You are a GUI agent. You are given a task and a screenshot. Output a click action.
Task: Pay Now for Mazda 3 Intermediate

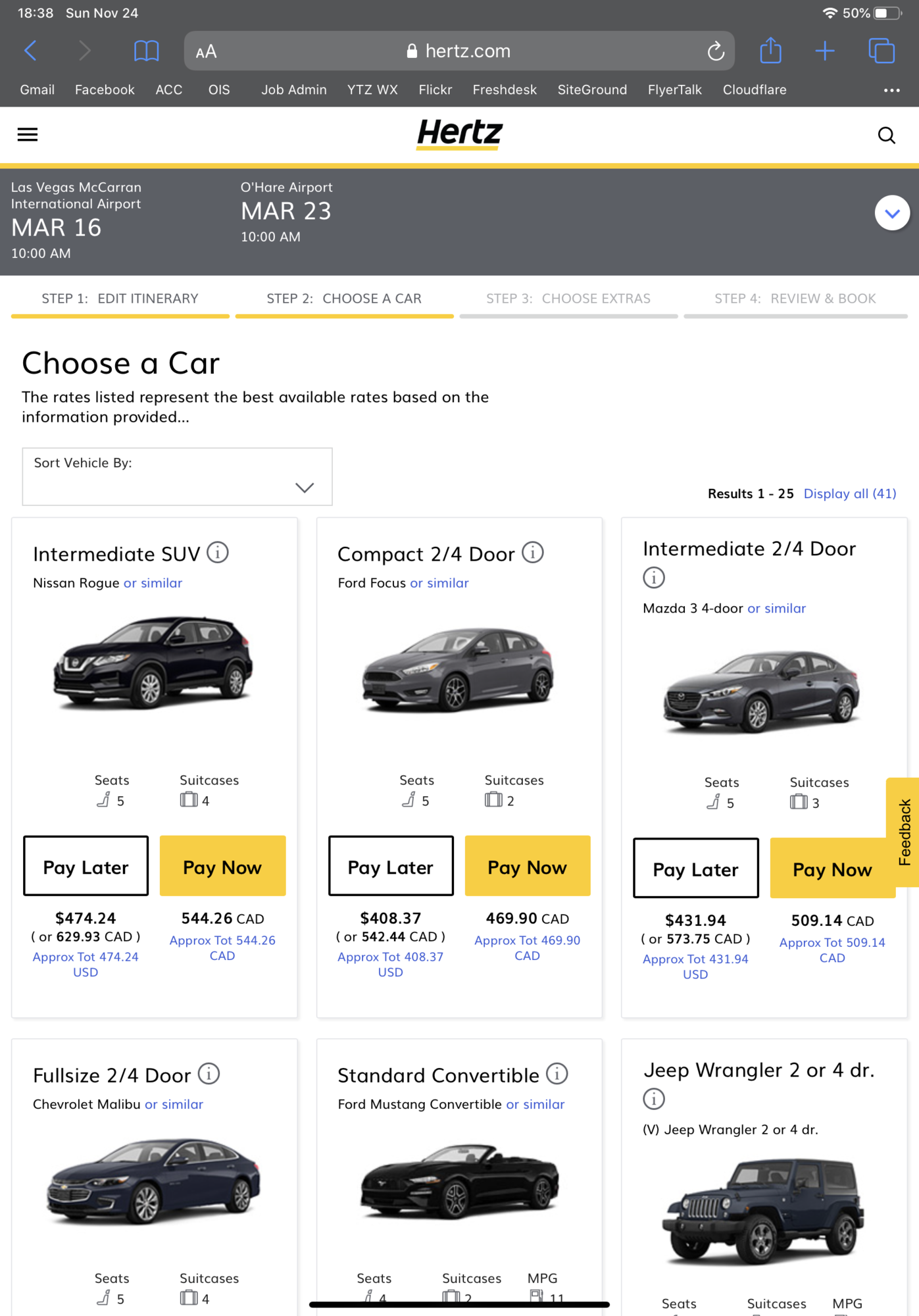tap(832, 868)
